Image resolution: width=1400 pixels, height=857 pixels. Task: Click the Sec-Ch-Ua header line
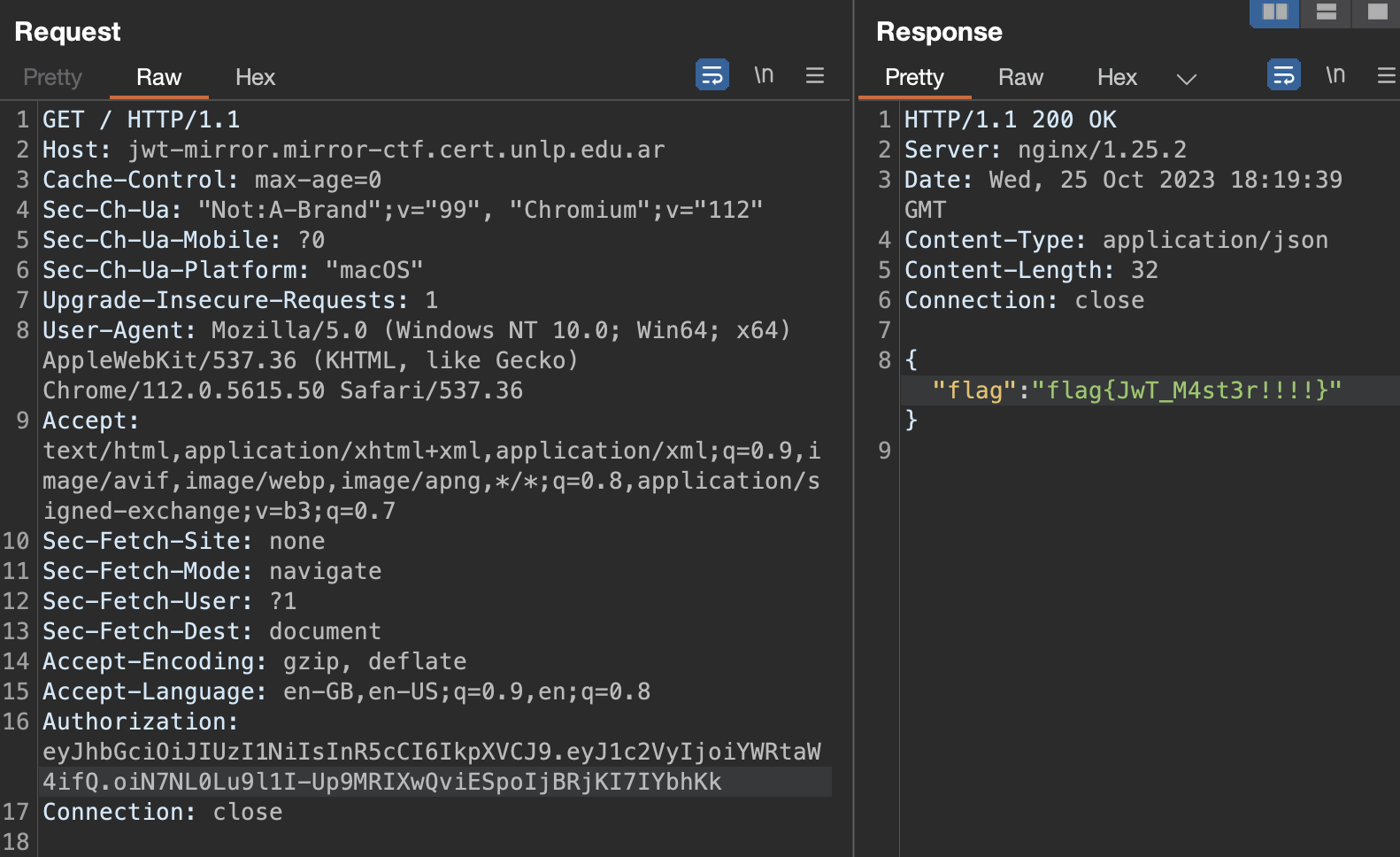pyautogui.click(x=403, y=210)
